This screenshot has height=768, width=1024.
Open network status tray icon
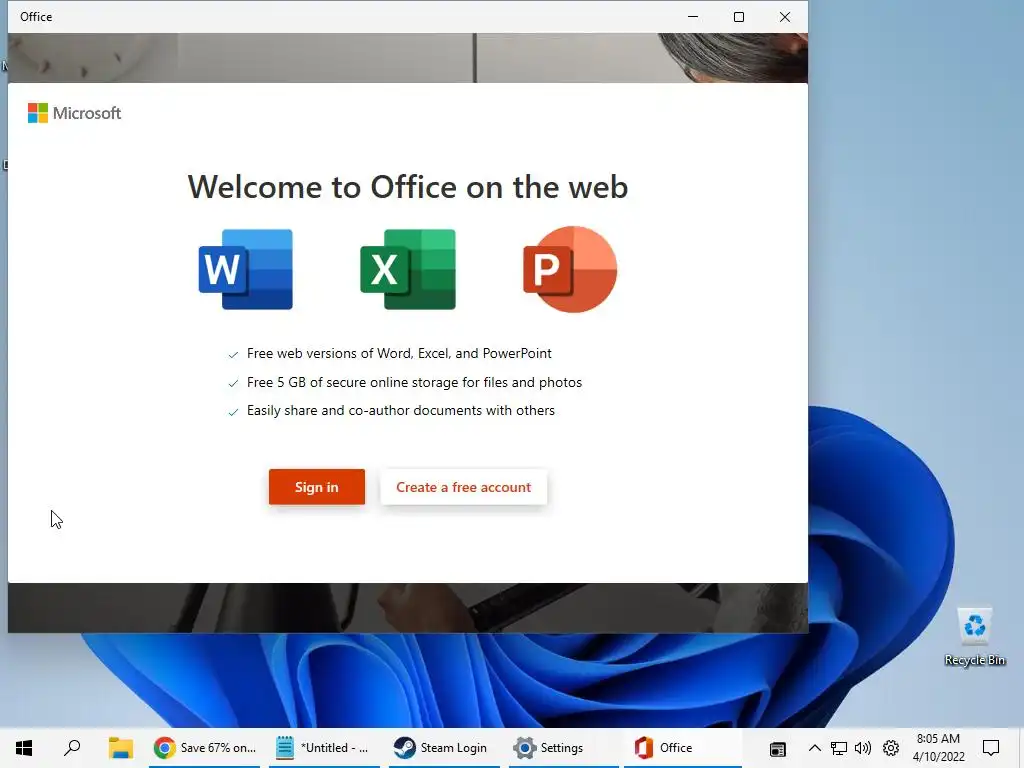click(839, 748)
